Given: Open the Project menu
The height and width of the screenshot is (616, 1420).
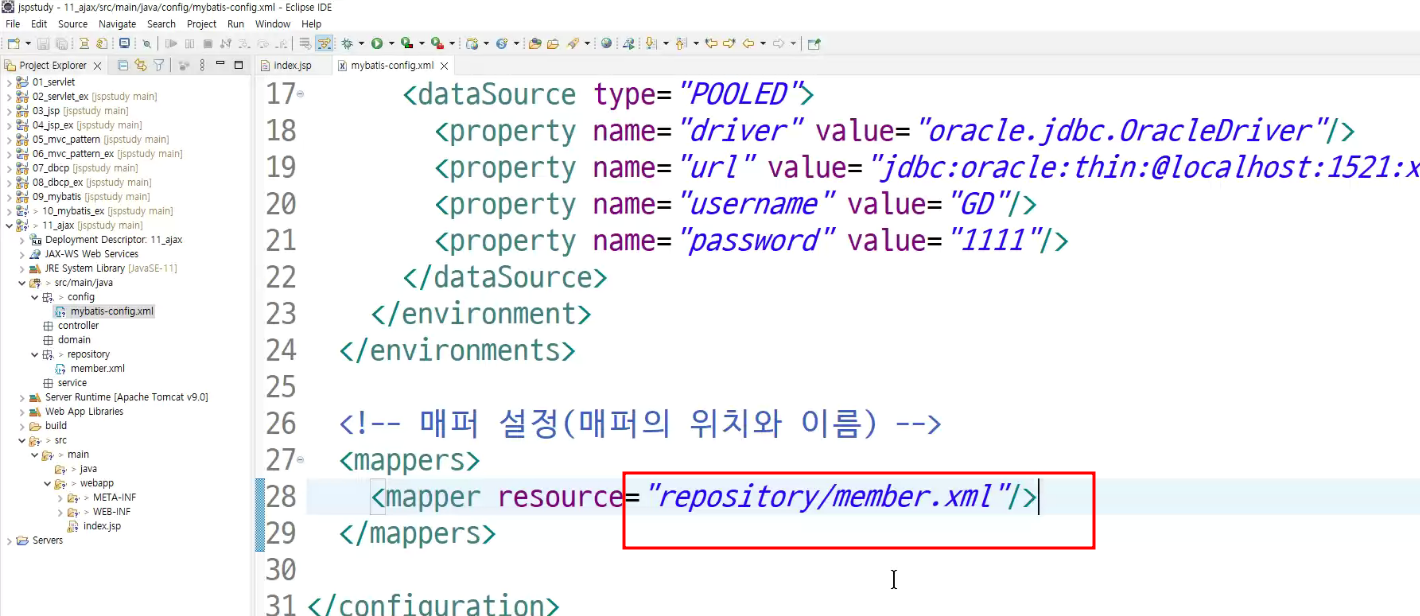Looking at the screenshot, I should pyautogui.click(x=202, y=24).
